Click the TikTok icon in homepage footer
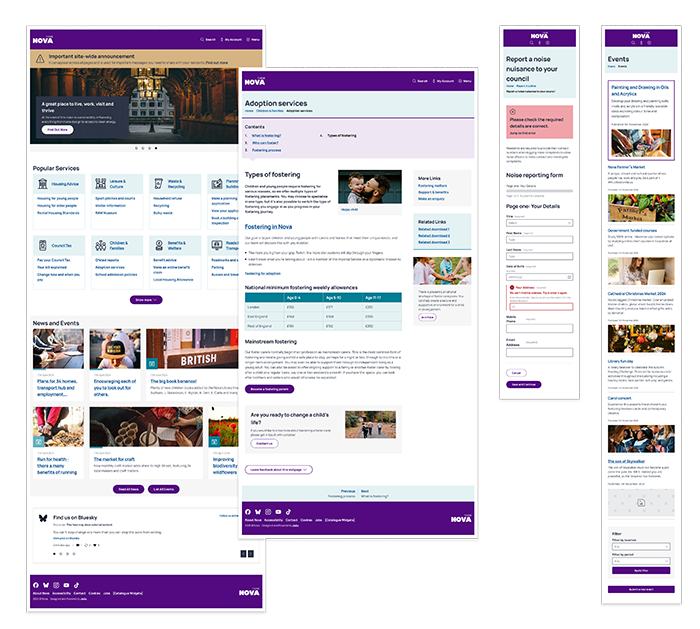The height and width of the screenshot is (629, 700). (x=76, y=585)
